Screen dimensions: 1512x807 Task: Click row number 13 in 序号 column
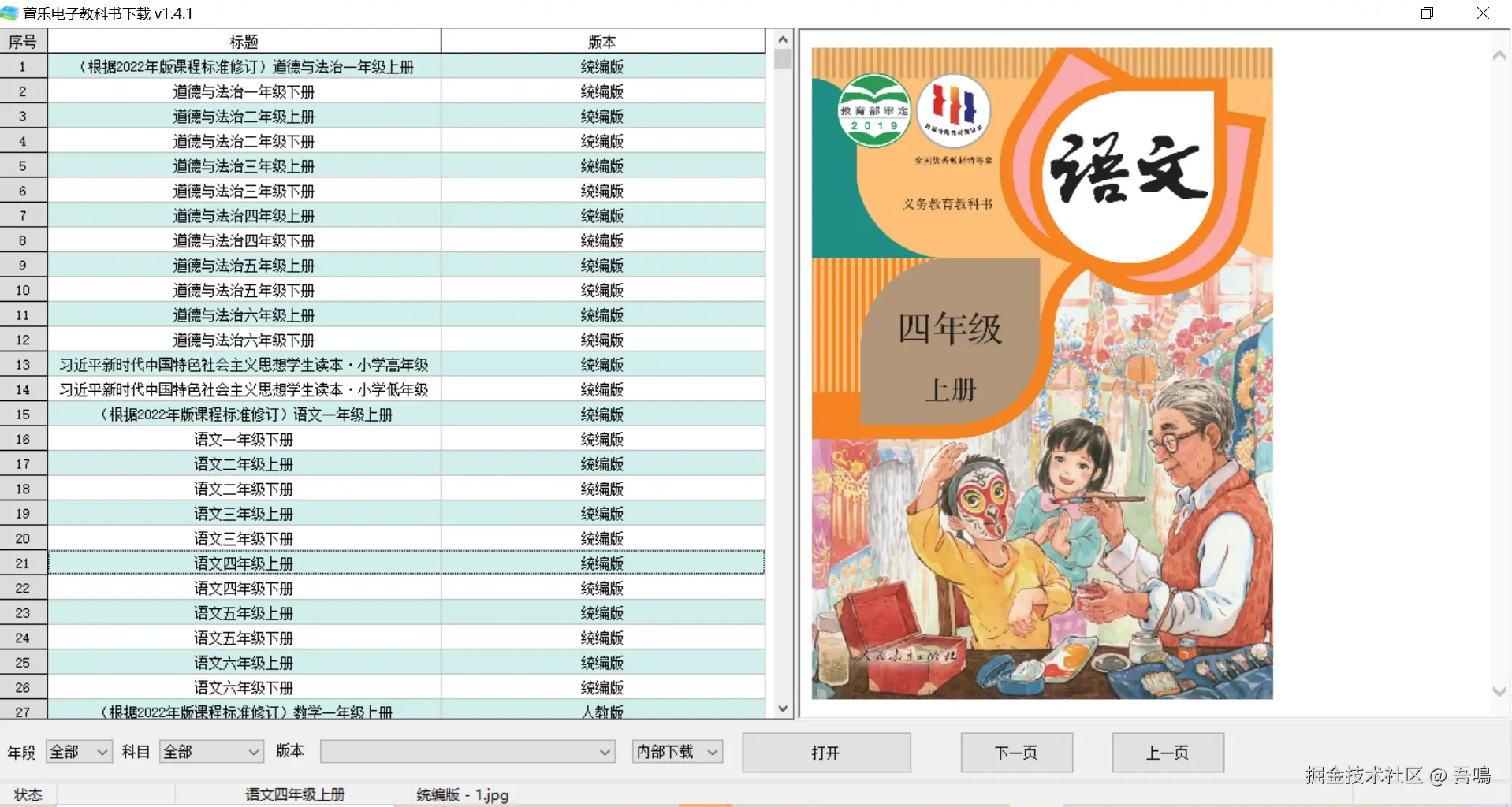point(23,365)
